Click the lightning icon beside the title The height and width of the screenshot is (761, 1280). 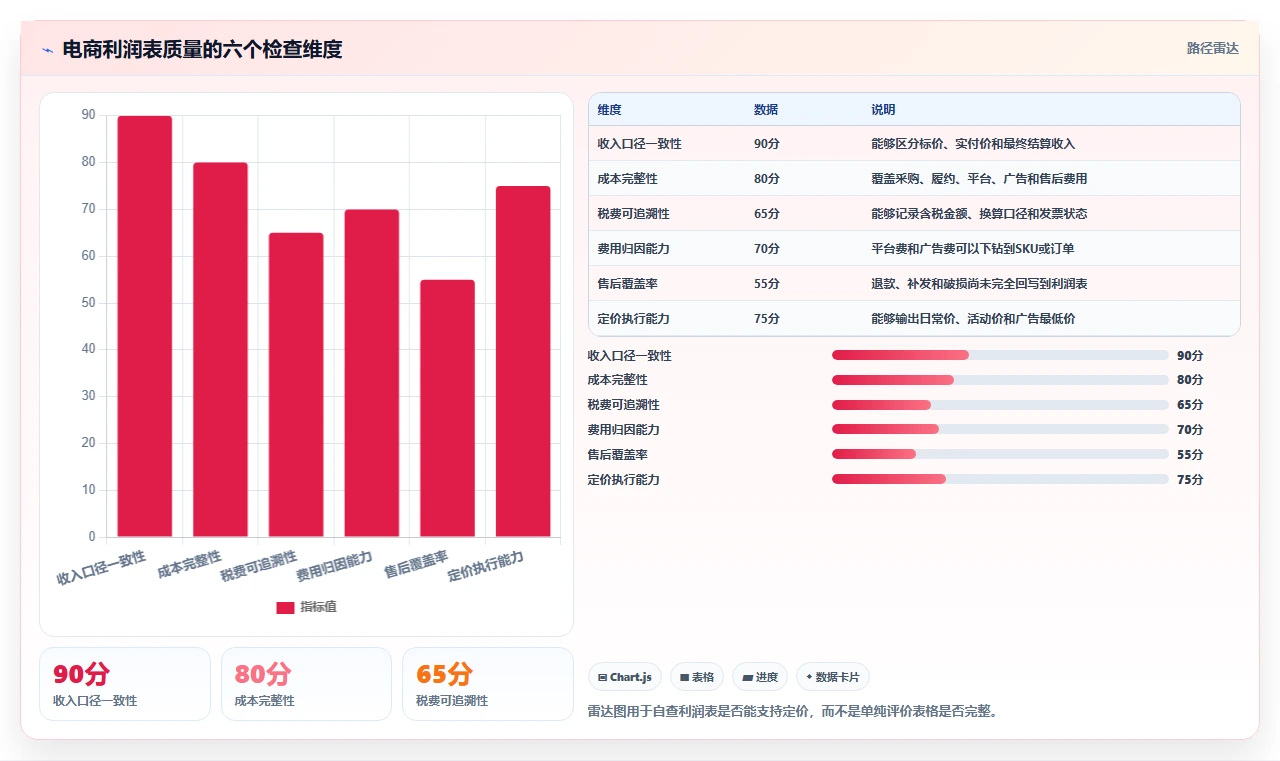pyautogui.click(x=47, y=50)
